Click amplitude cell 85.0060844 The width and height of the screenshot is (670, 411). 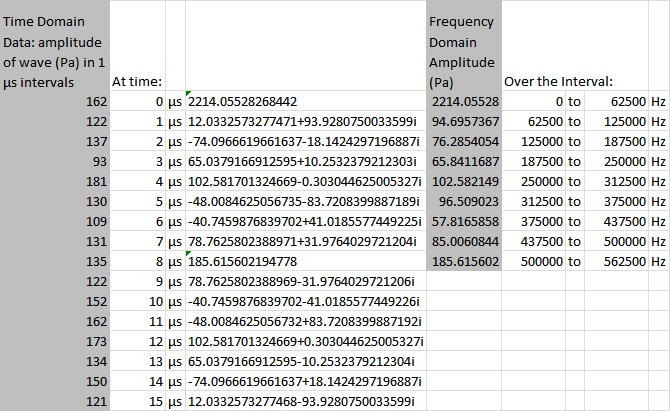pyautogui.click(x=464, y=241)
